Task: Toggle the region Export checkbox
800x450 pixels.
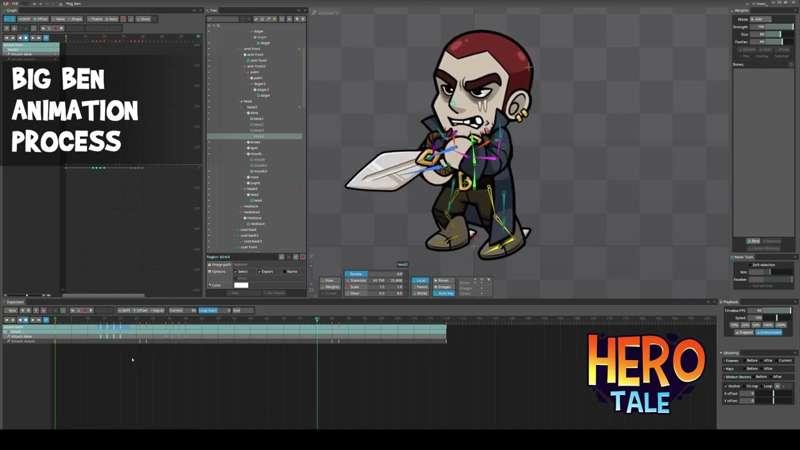Action: 265,271
